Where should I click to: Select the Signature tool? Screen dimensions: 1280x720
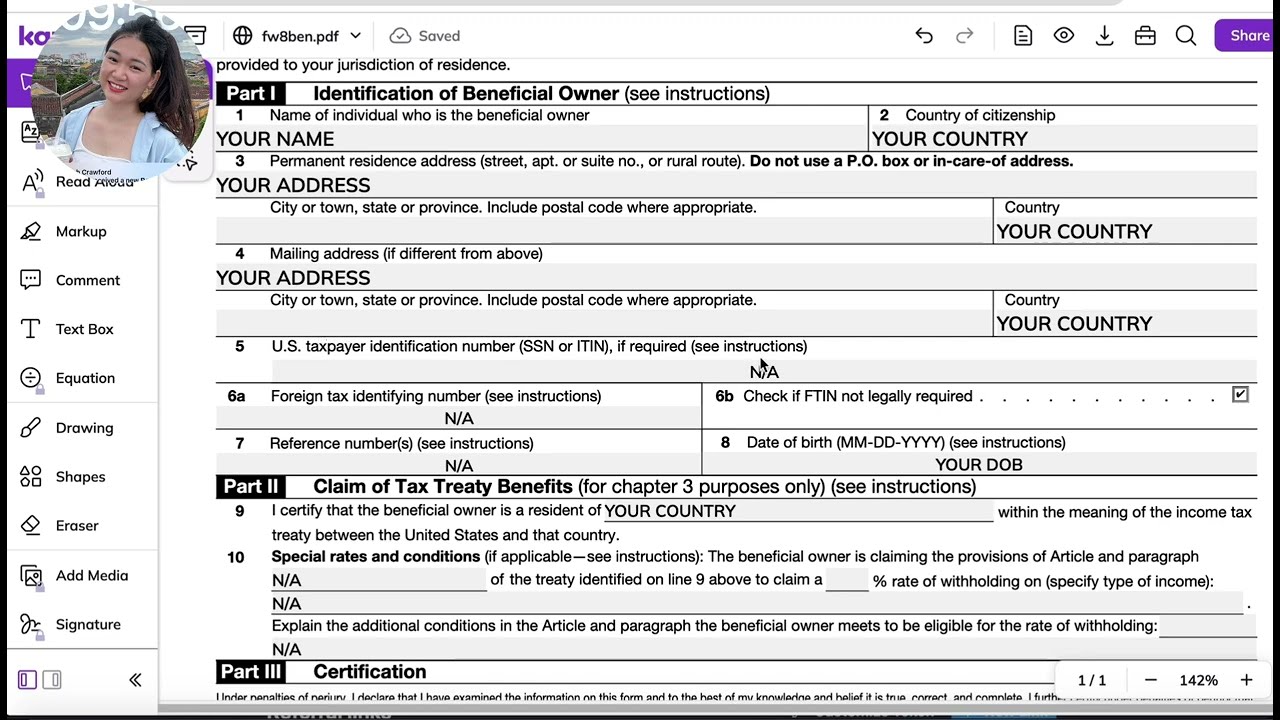pyautogui.click(x=82, y=624)
